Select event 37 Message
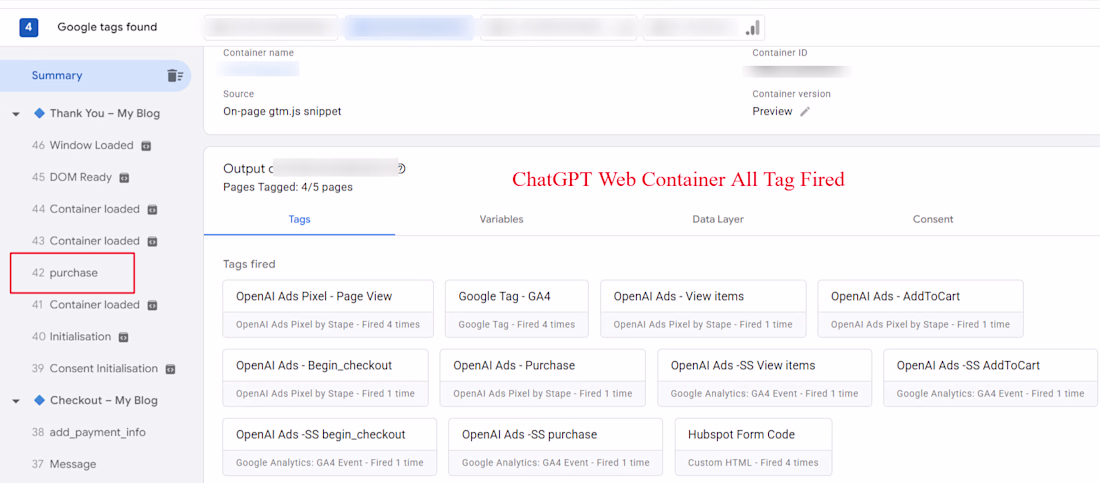This screenshot has width=1100, height=483. 64,465
